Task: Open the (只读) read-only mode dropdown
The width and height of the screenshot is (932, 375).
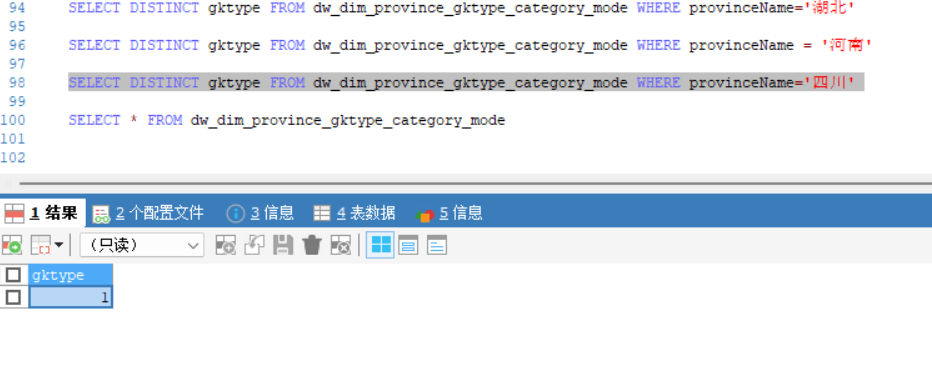Action: 142,245
